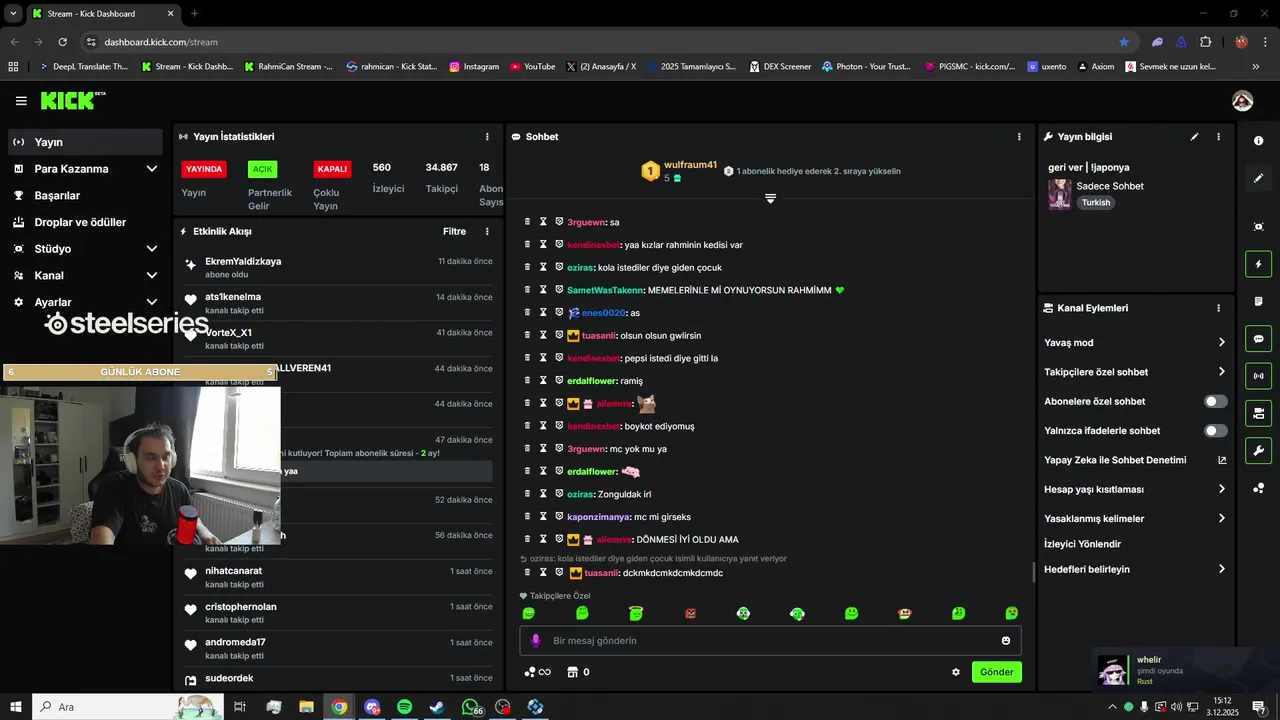
Task: Delete the 3rguewn 'sa' message with trash icon
Action: pos(528,222)
